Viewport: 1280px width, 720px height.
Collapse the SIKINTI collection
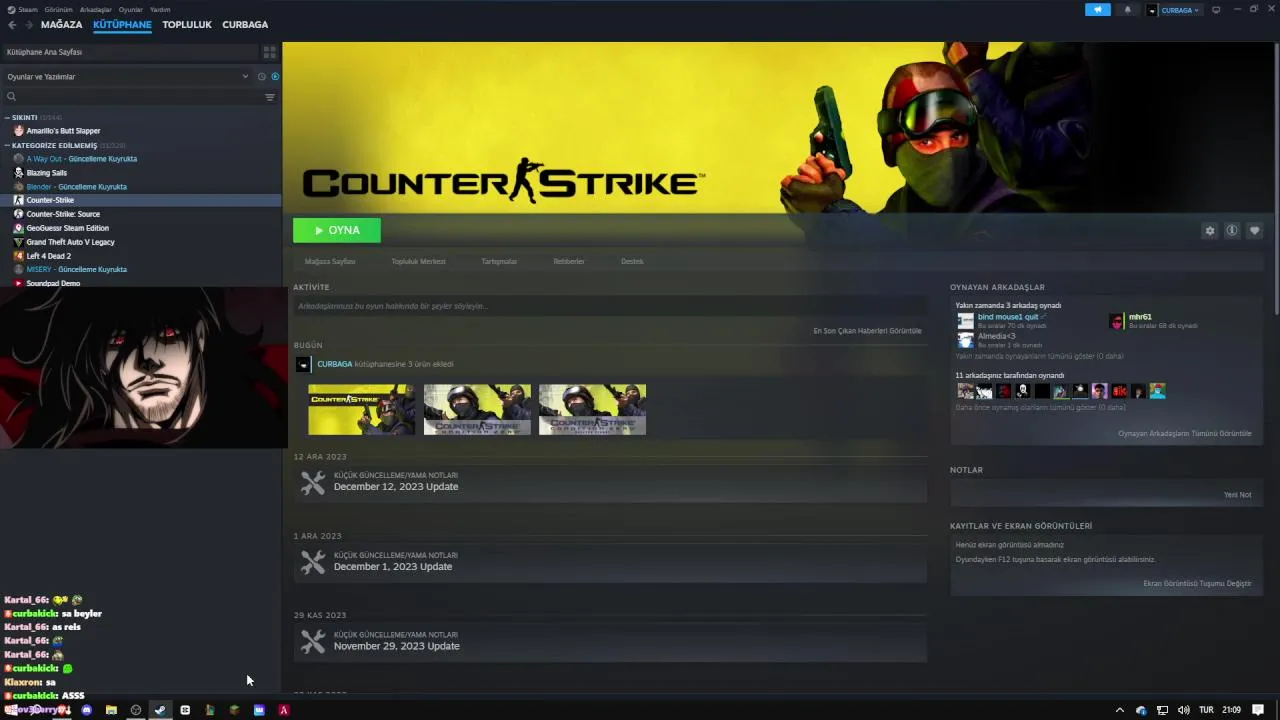point(7,117)
